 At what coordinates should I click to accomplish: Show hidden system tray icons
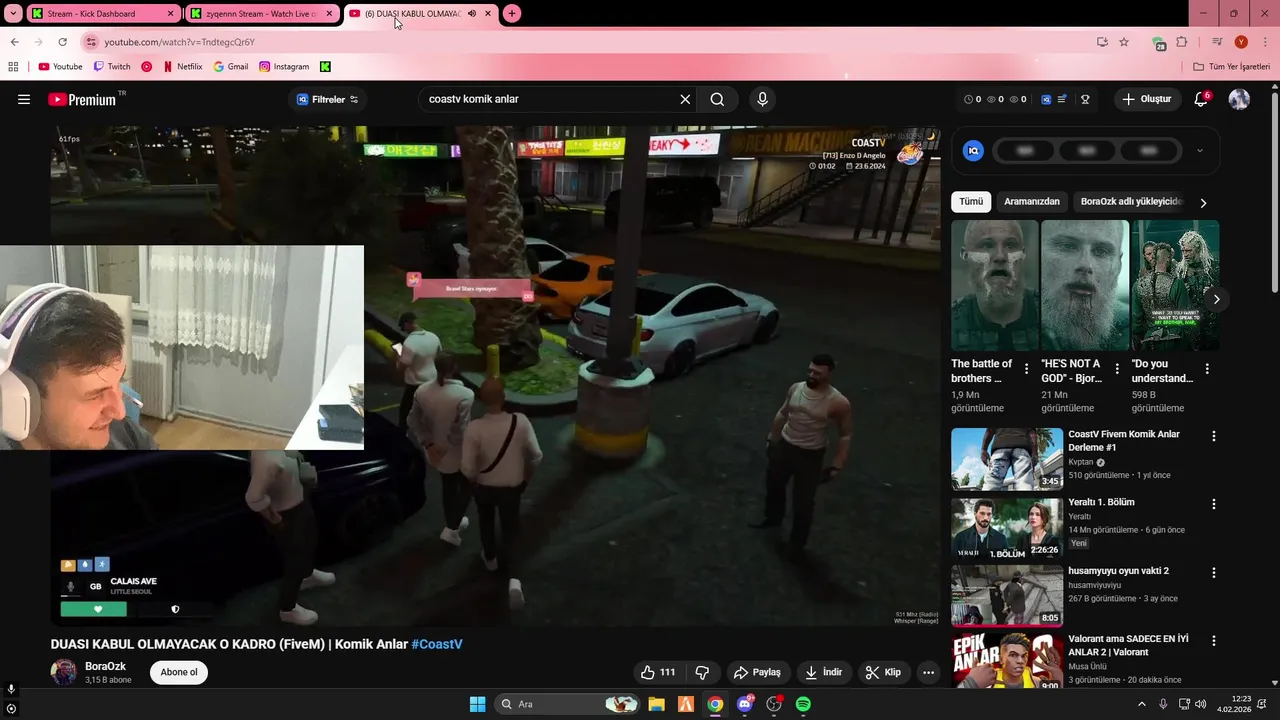click(1141, 704)
